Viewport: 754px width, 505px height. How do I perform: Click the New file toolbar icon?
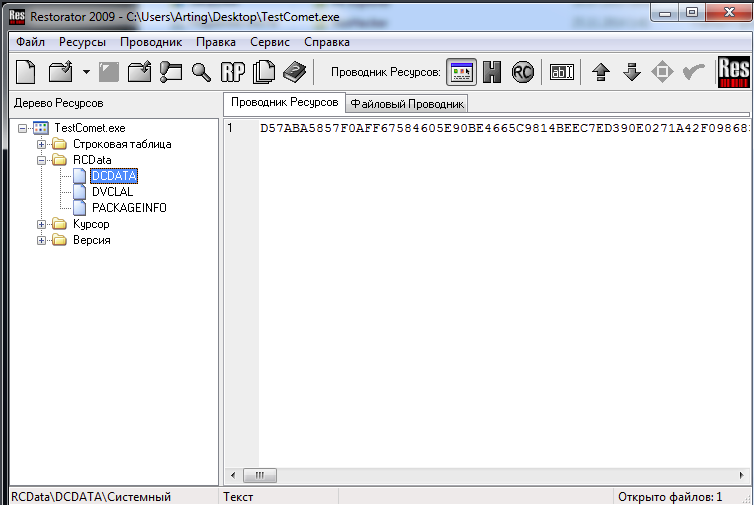(26, 72)
